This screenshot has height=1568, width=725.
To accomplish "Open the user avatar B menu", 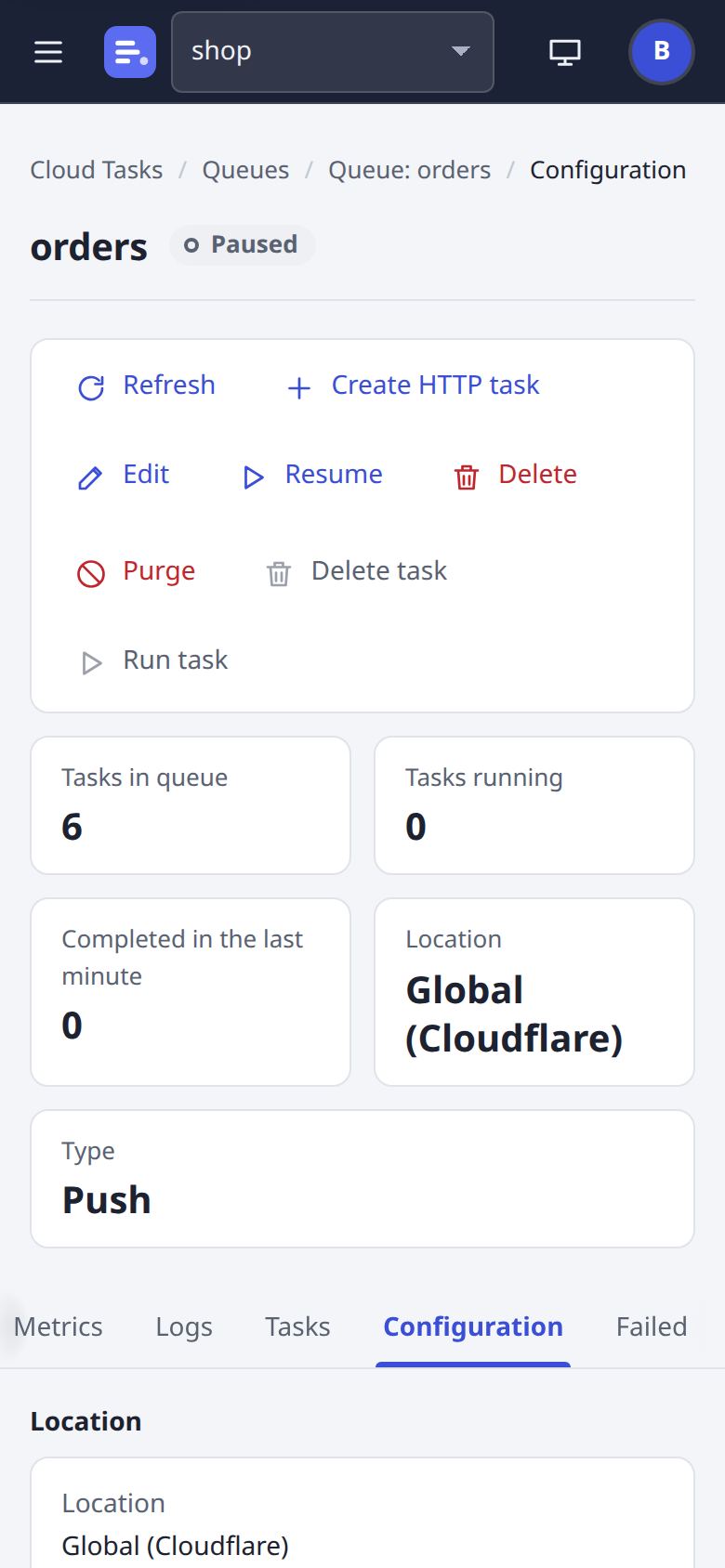I will click(662, 52).
